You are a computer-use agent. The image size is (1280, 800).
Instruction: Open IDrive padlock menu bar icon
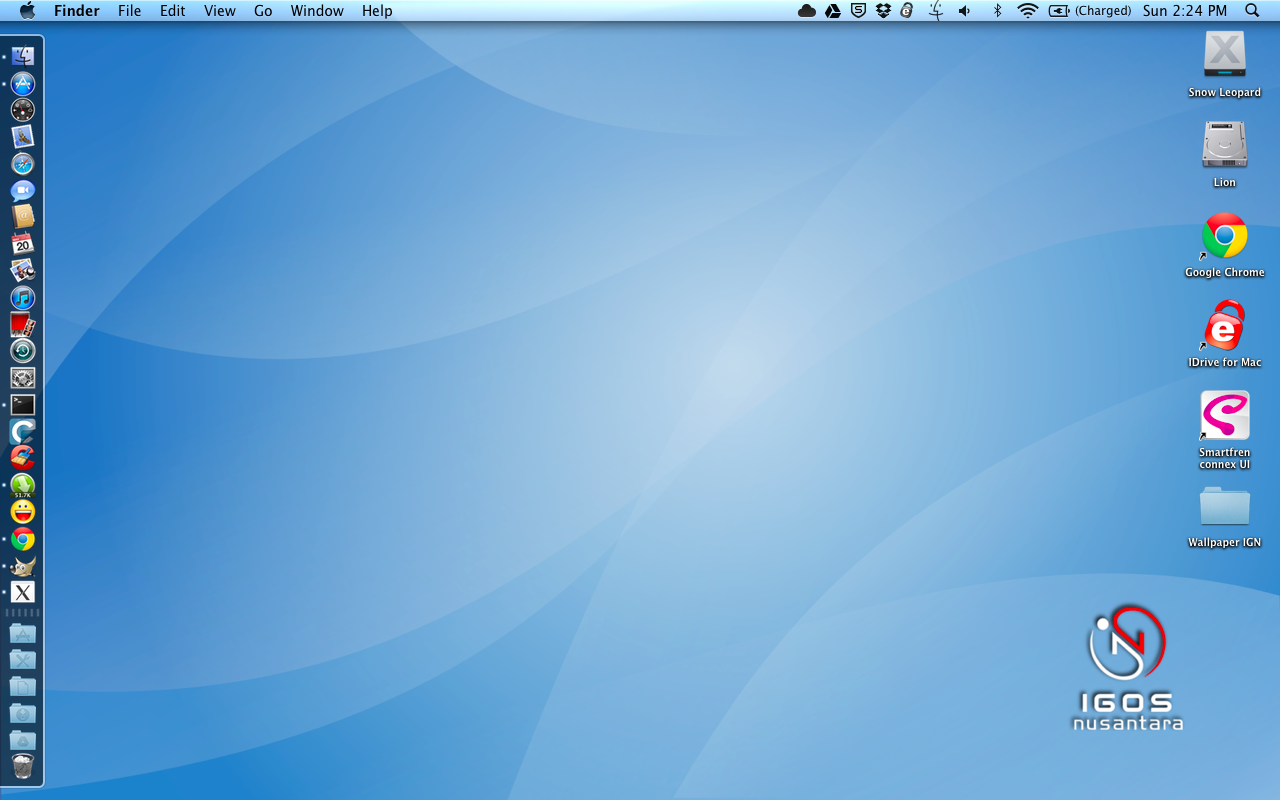[x=907, y=11]
